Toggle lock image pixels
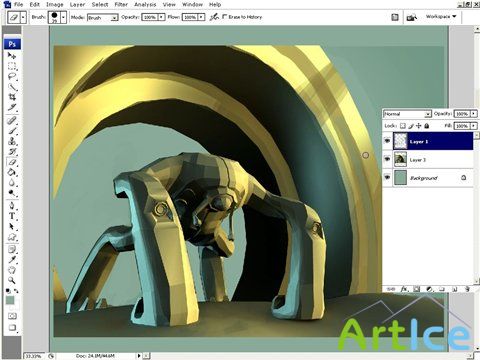The height and width of the screenshot is (360, 480). (411, 126)
